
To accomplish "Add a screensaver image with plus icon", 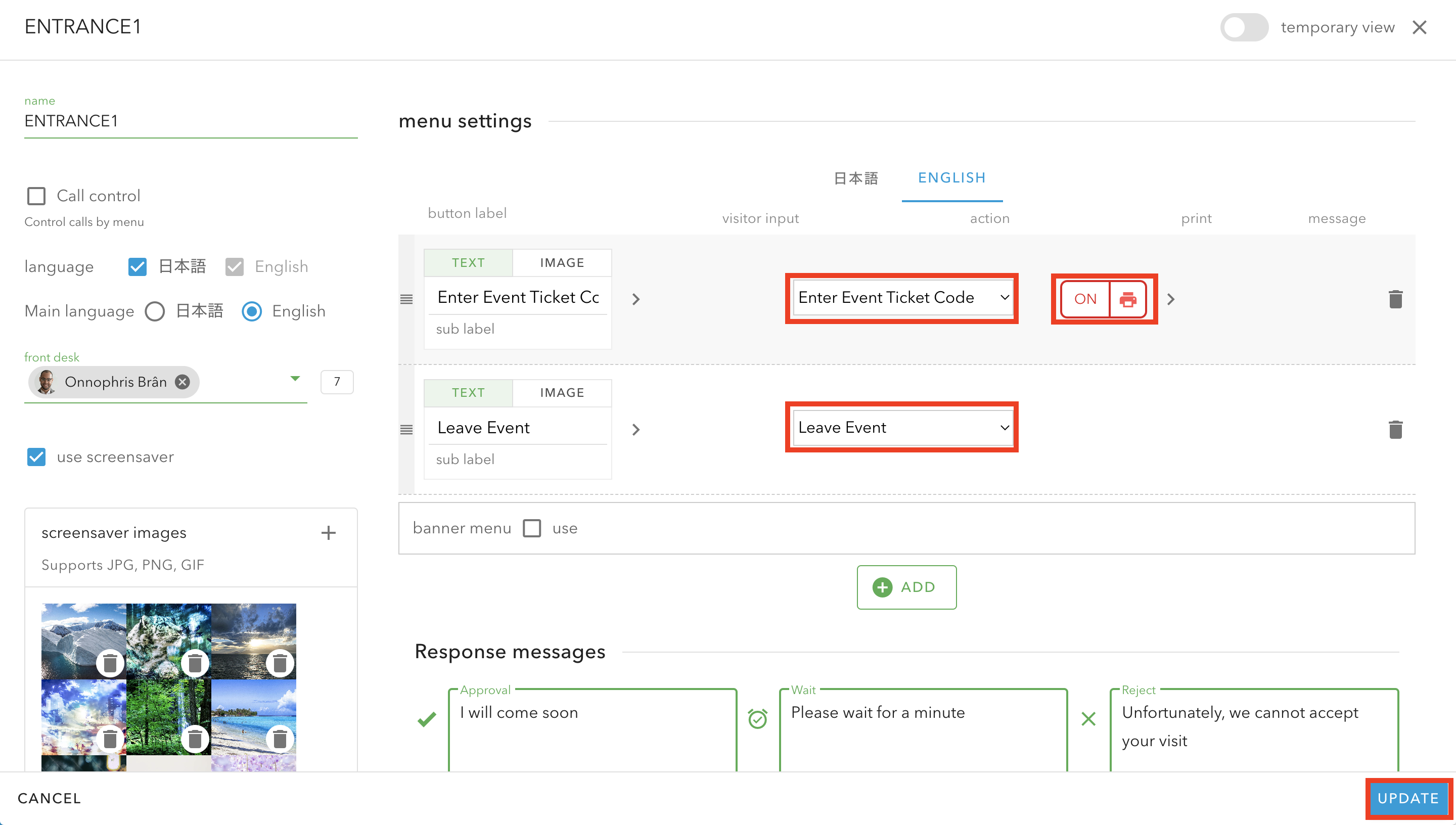I will [328, 533].
